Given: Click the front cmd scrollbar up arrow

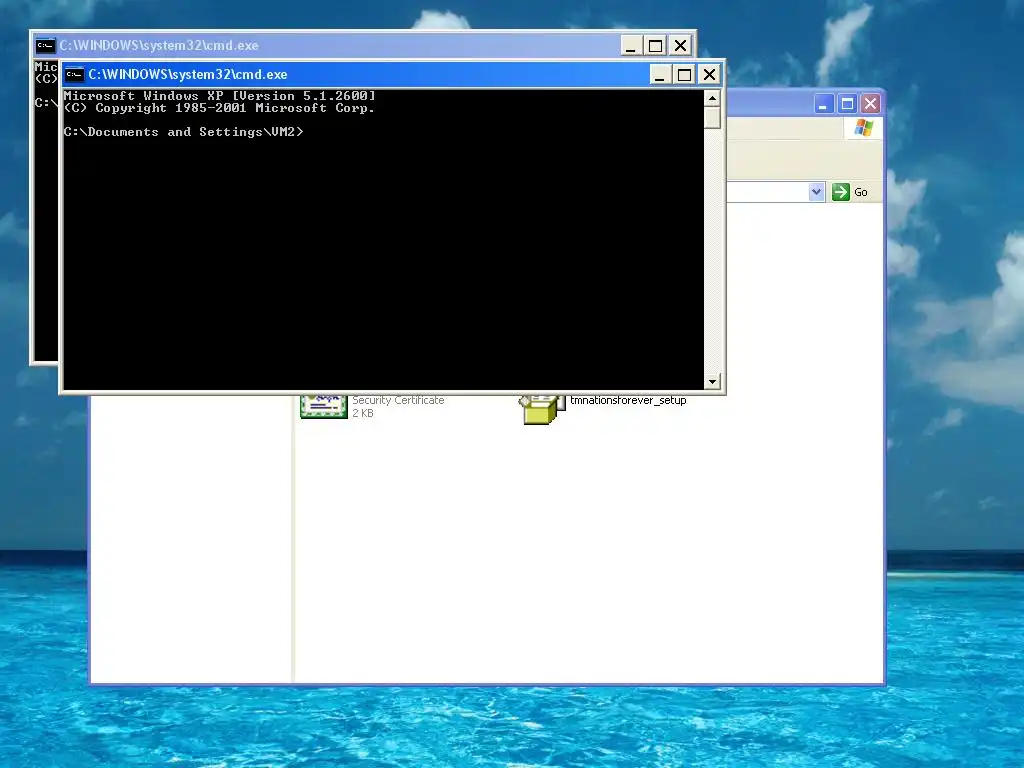Looking at the screenshot, I should [712, 99].
